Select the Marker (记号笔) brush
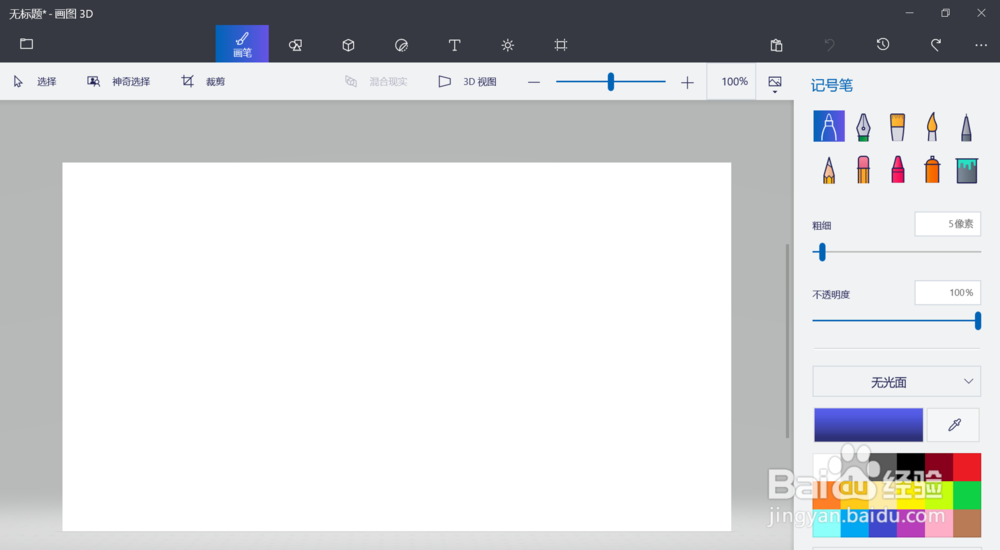Image resolution: width=1000 pixels, height=550 pixels. (x=828, y=126)
